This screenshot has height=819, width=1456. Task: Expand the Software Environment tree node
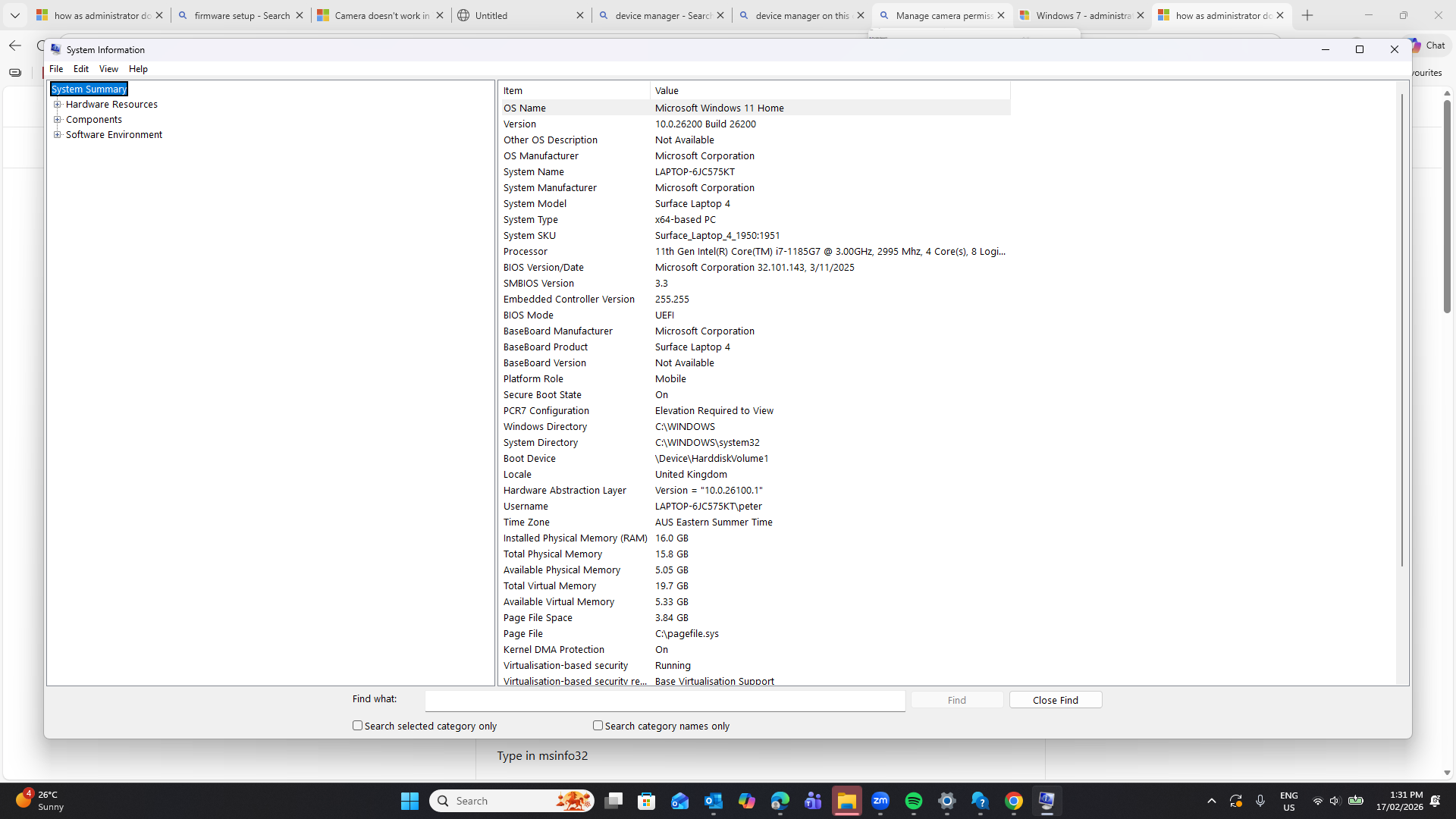click(58, 134)
